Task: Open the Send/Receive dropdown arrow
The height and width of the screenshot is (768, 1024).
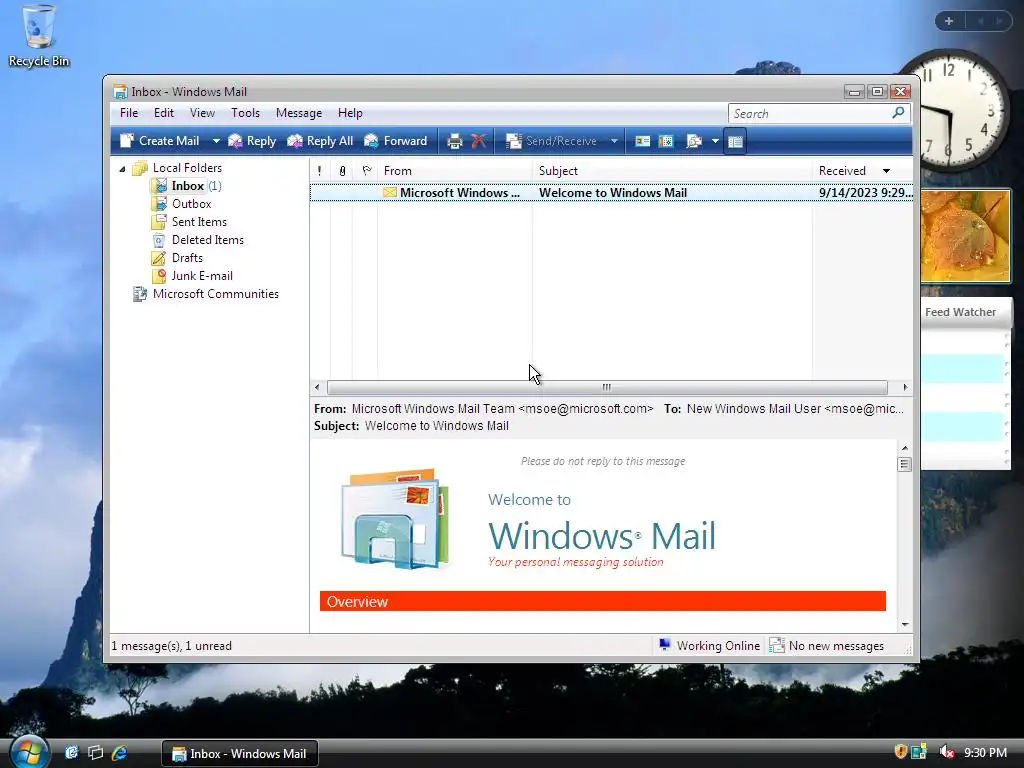Action: point(614,141)
